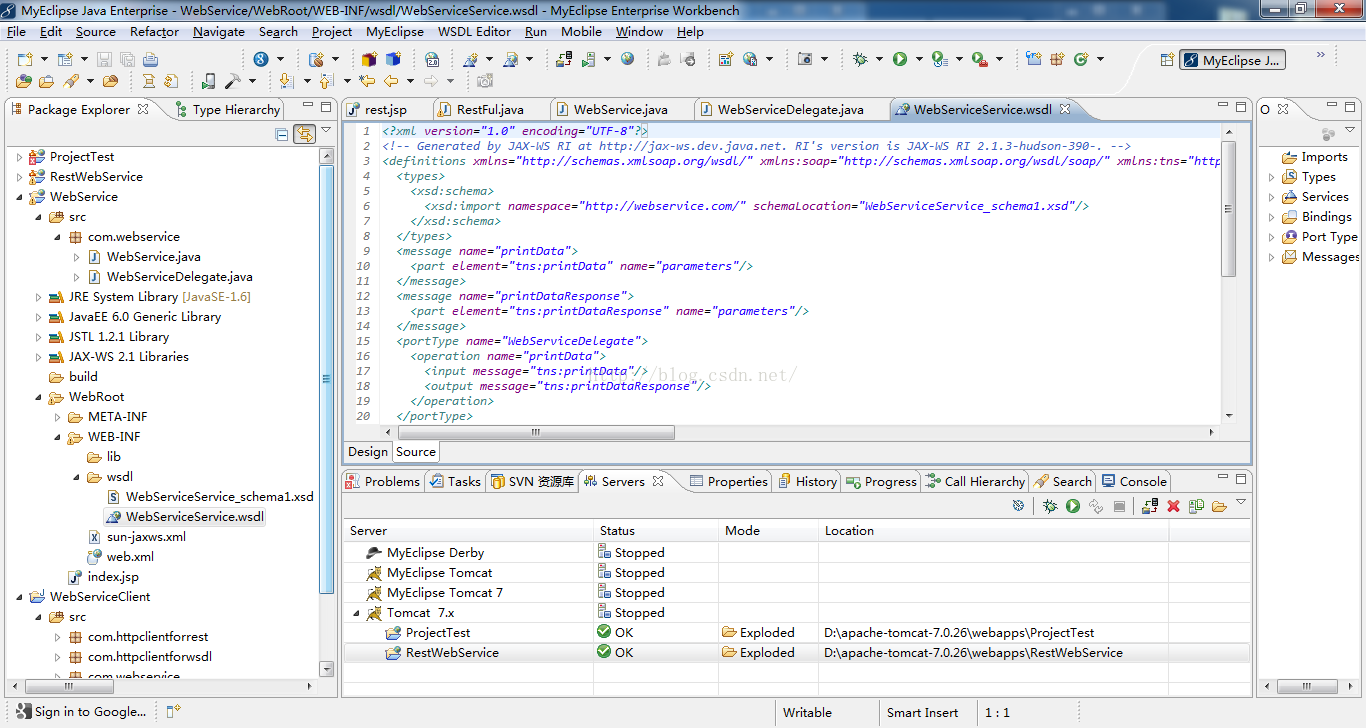Click the search flashlight icon in second toolbar row
Viewport: 1366px width, 728px height.
point(71,81)
